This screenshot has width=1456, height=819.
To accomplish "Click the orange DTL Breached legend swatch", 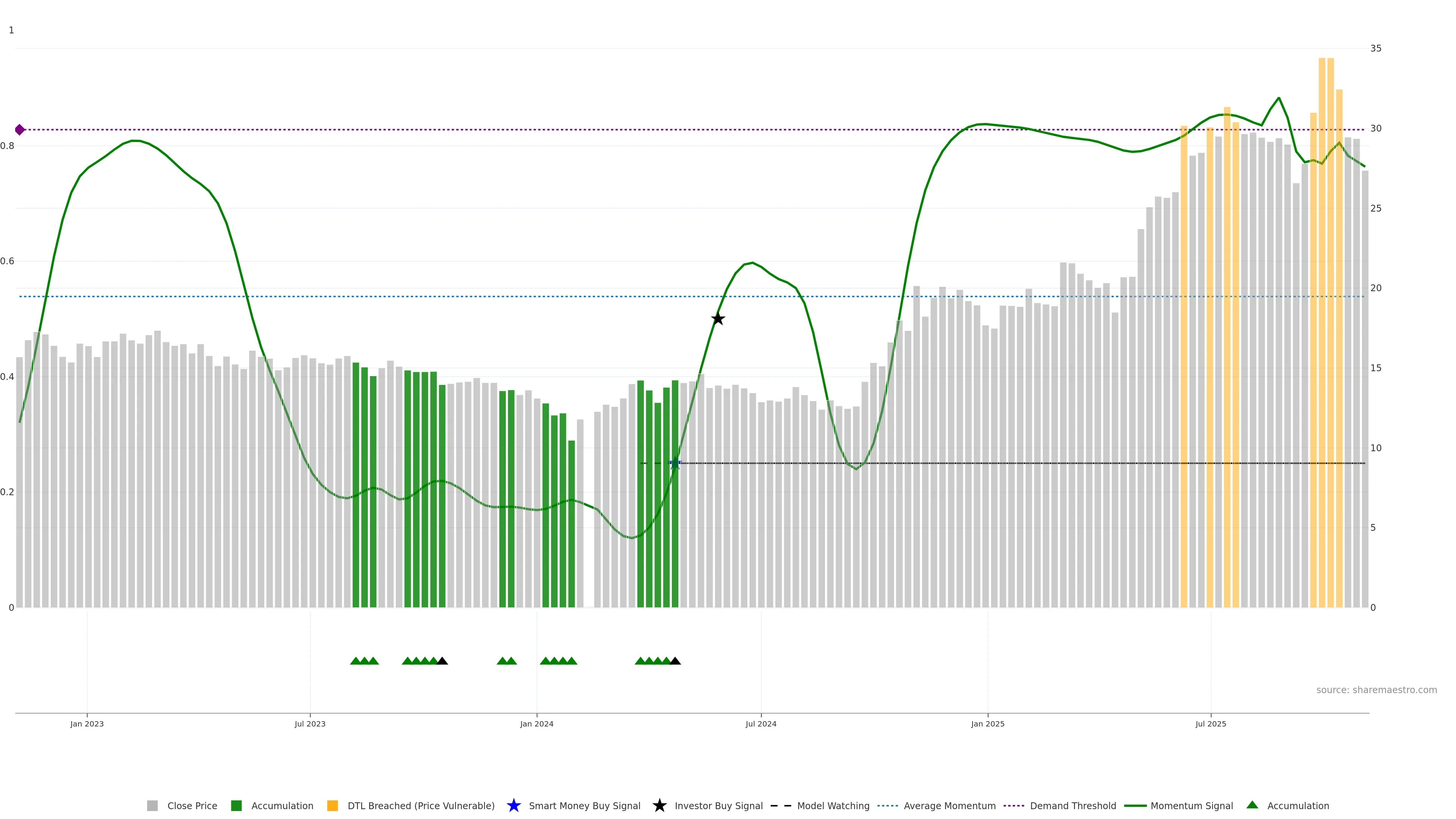I will 333,806.
